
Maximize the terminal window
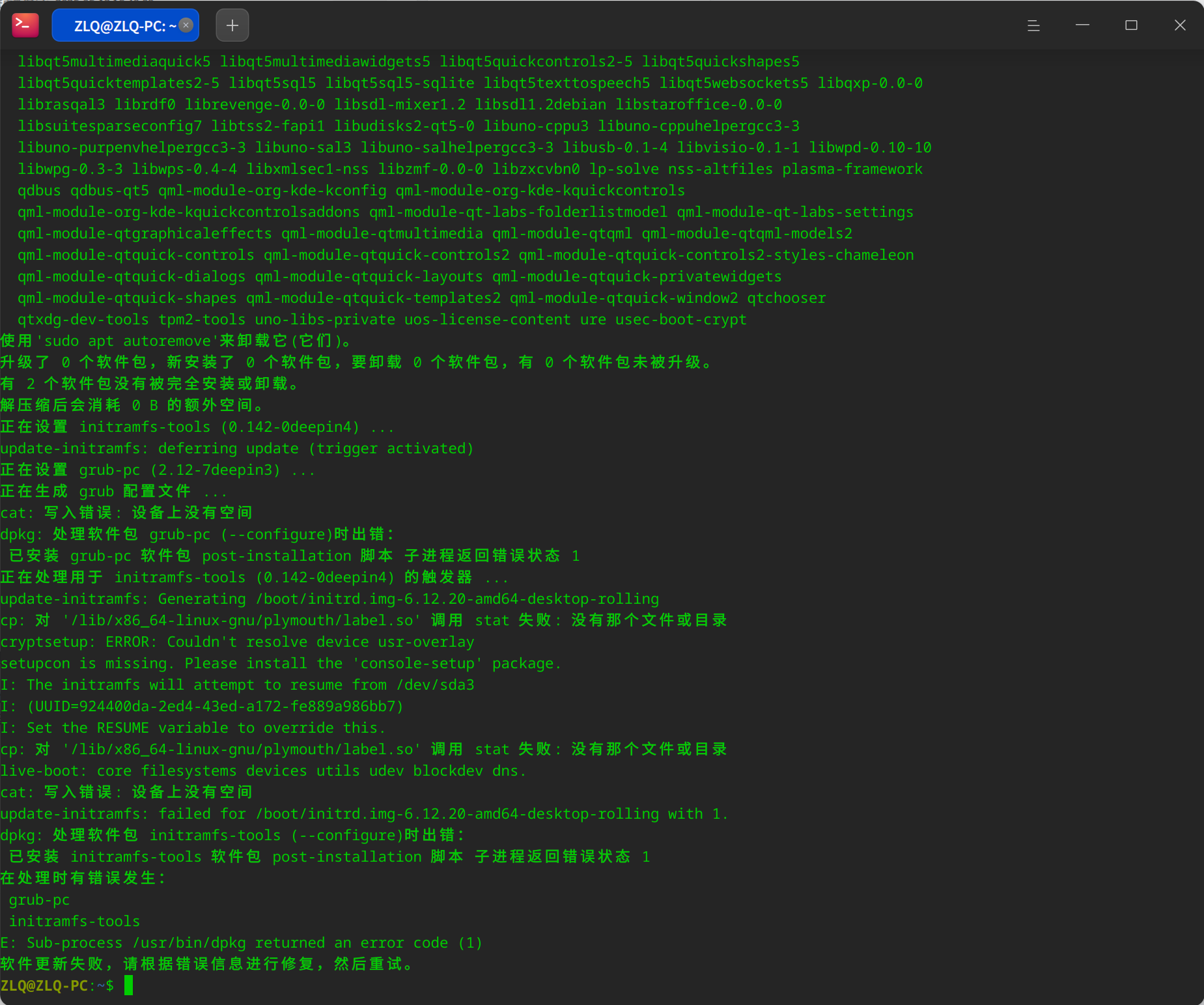(1131, 25)
